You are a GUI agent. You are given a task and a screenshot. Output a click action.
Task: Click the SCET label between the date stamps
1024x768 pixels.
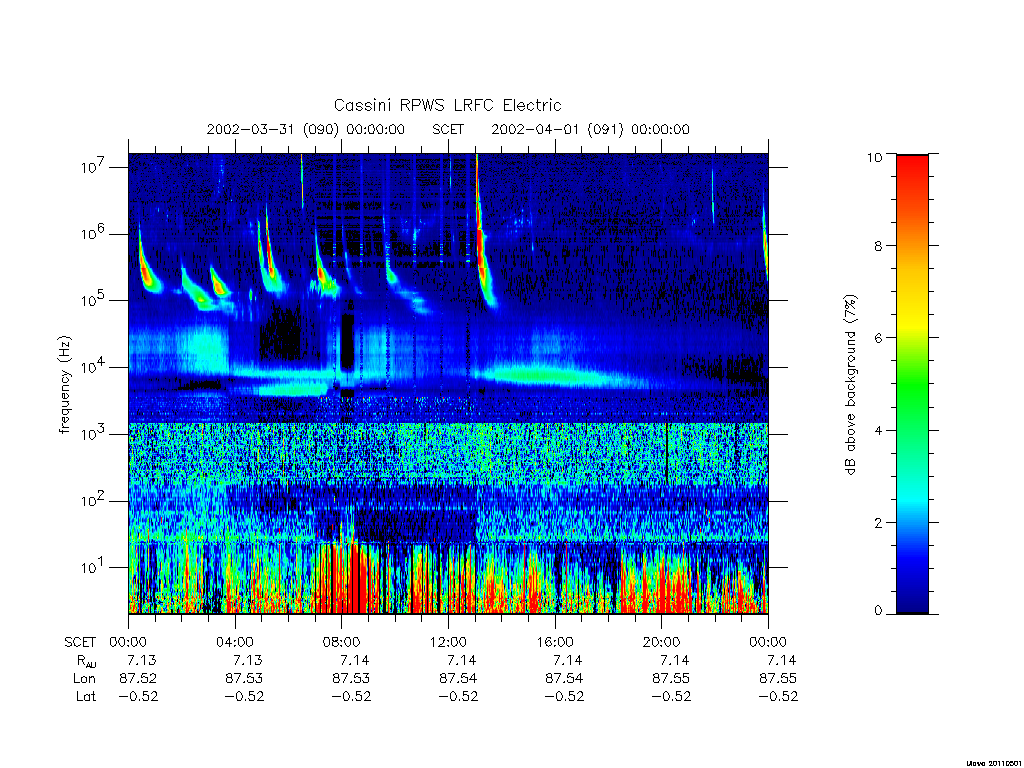pos(448,129)
